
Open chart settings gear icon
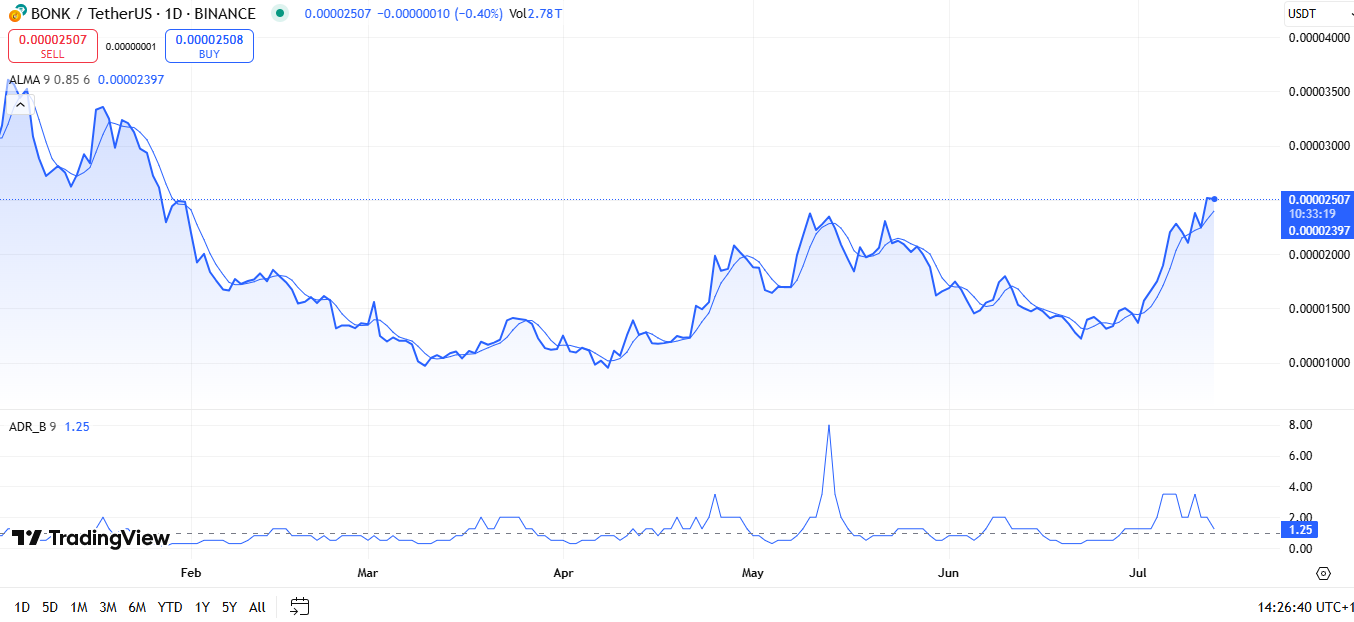click(1324, 573)
